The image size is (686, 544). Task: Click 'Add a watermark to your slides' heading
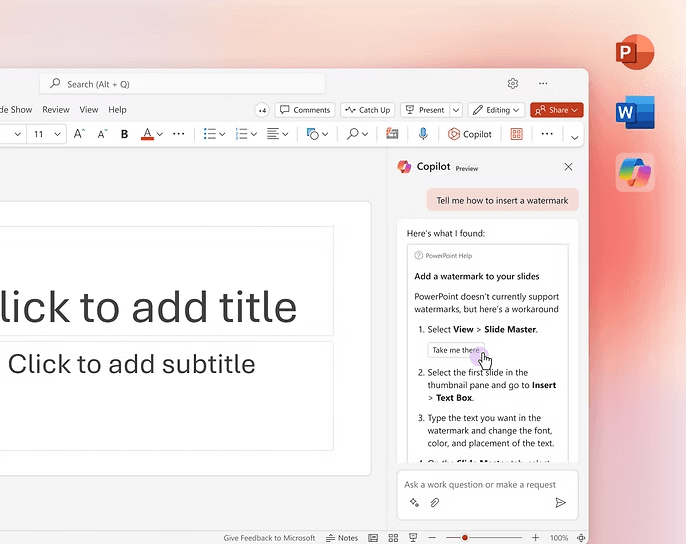click(x=476, y=276)
